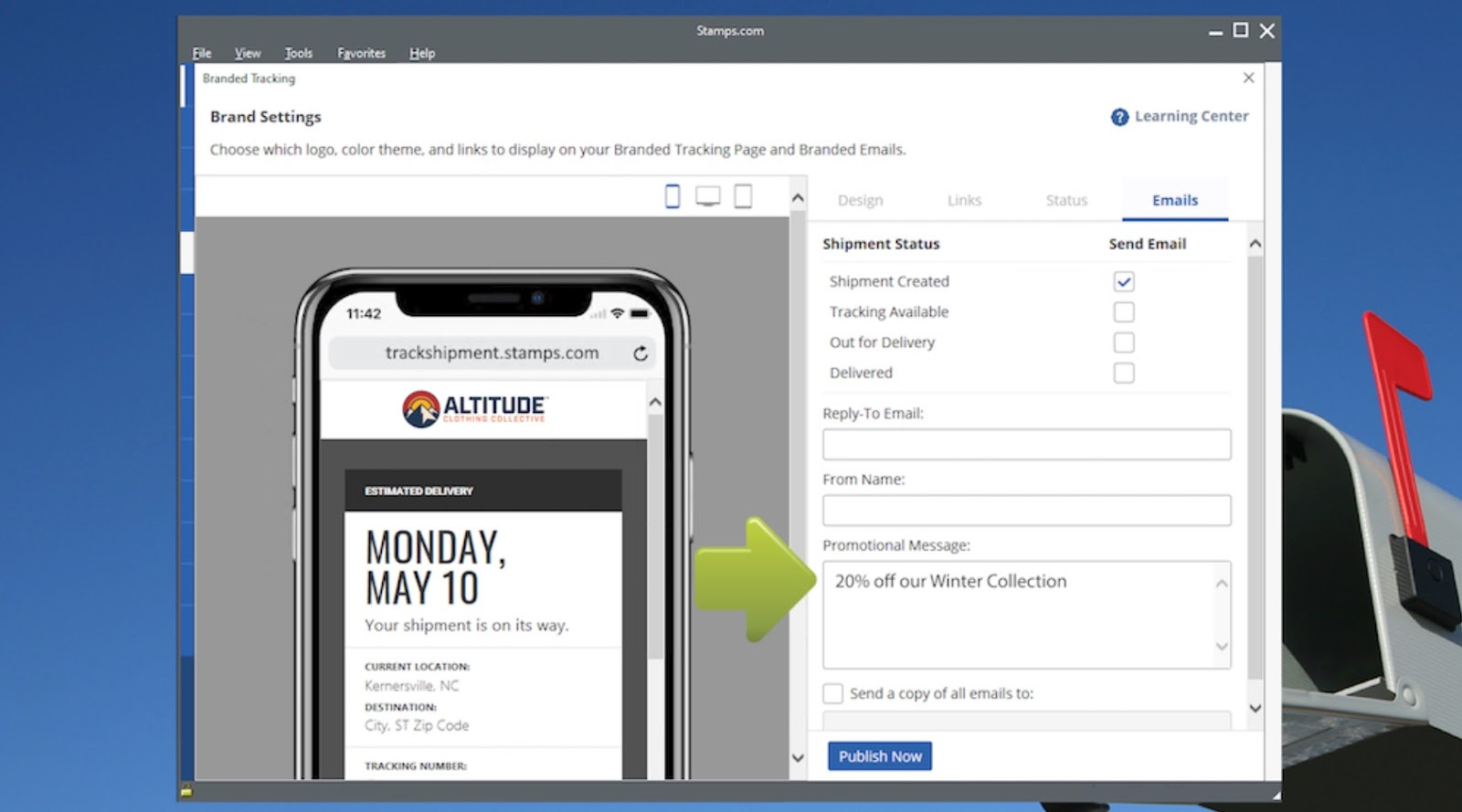Enable Tracking Available email checkbox
1462x812 pixels.
tap(1124, 312)
